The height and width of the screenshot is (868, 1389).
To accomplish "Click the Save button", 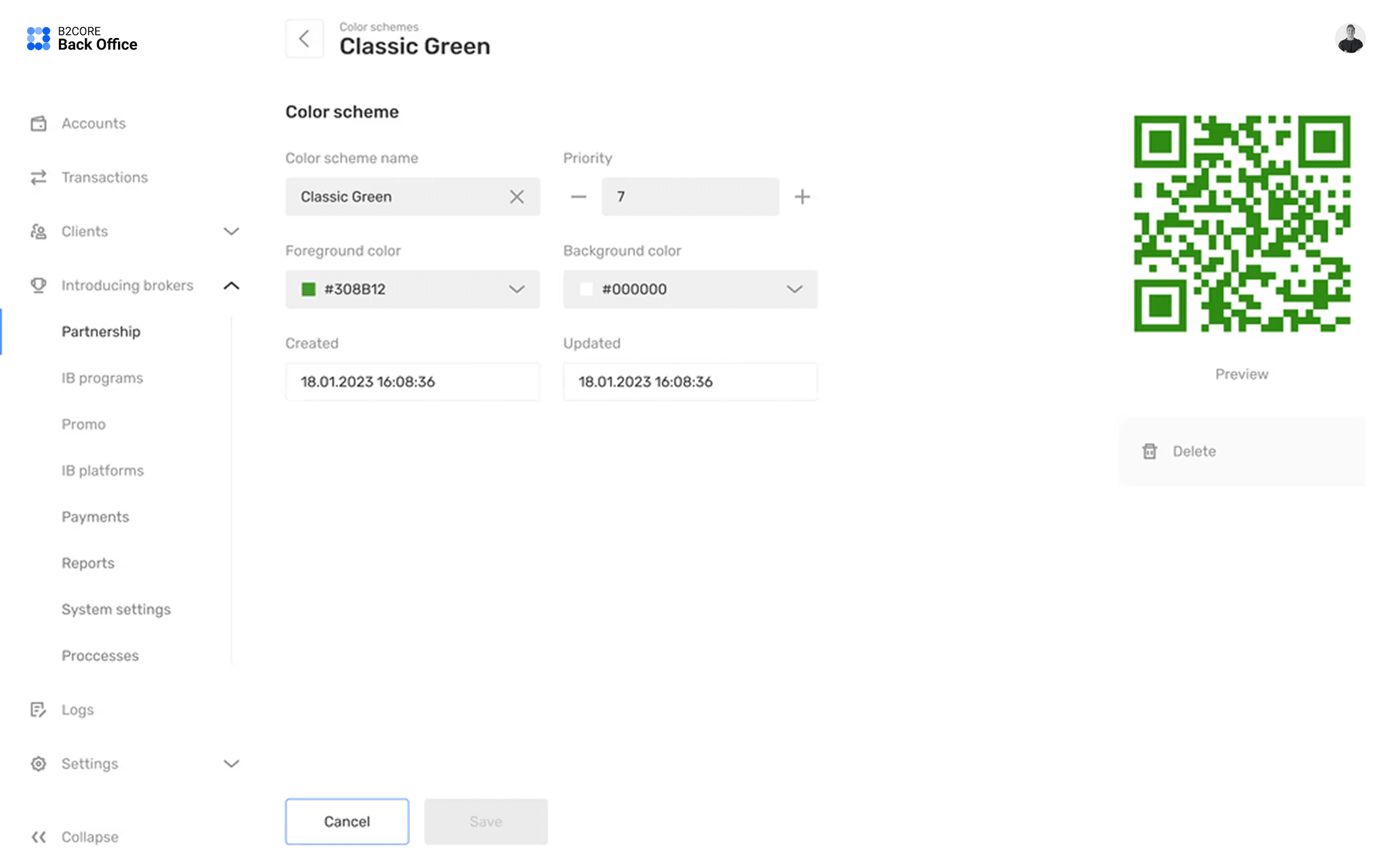I will (x=486, y=821).
